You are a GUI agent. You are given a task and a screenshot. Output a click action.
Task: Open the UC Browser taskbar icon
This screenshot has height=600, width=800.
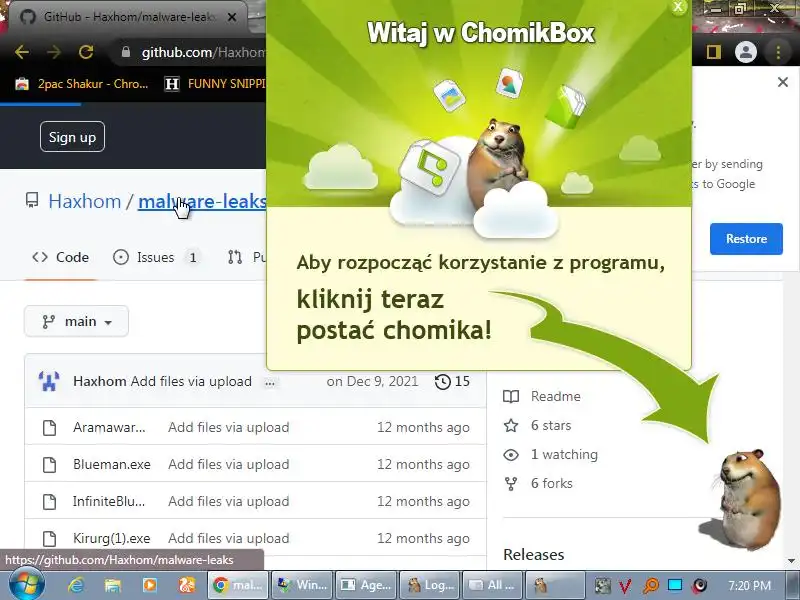tap(186, 585)
